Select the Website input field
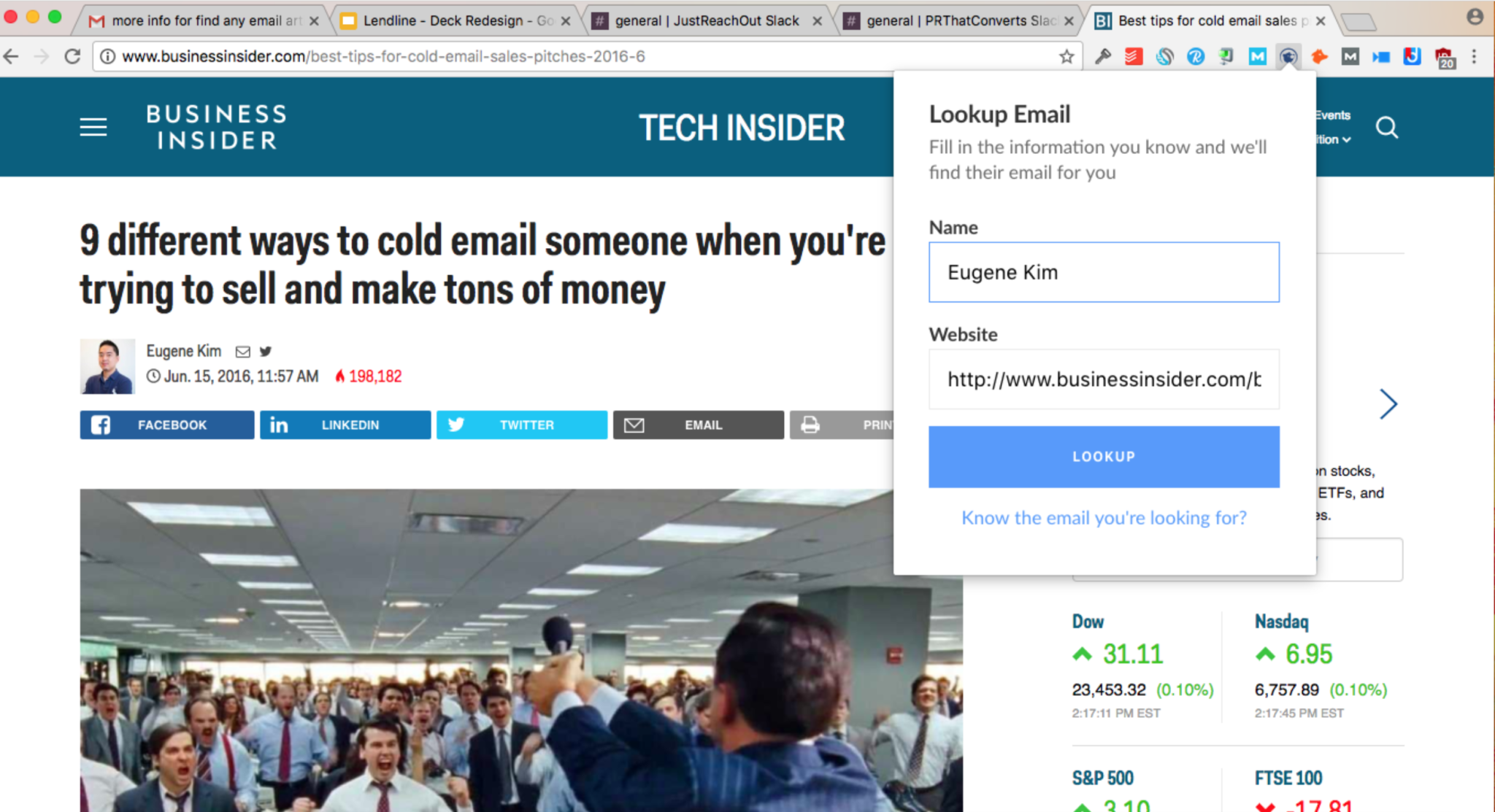The height and width of the screenshot is (812, 1495). [x=1103, y=379]
